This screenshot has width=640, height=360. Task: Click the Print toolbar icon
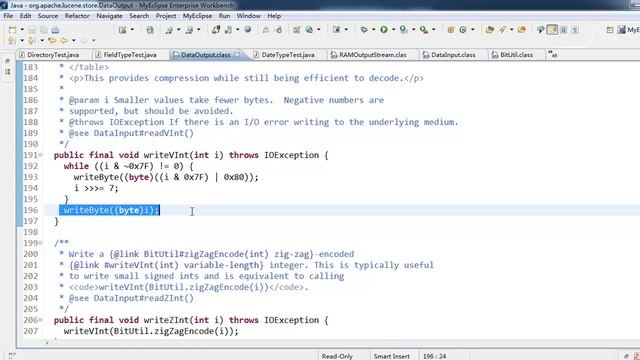click(55, 30)
